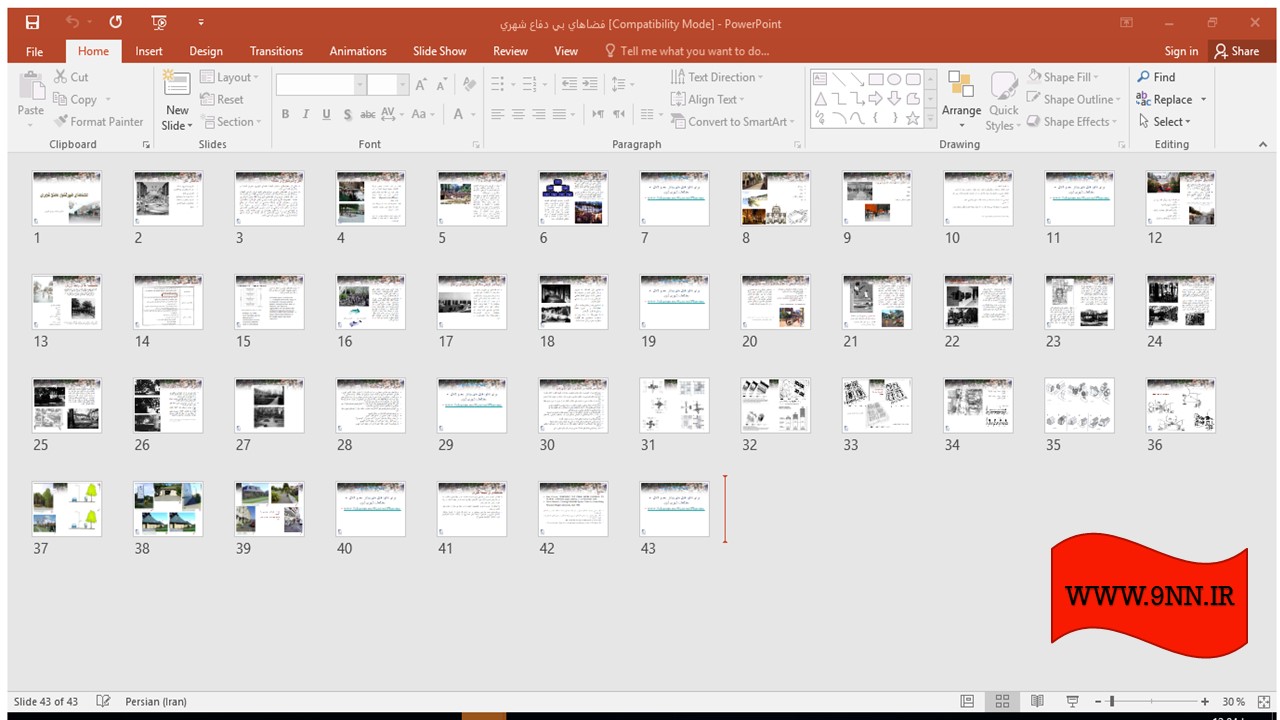
Task: Switch to Slide Sorter view icon
Action: pos(1002,701)
